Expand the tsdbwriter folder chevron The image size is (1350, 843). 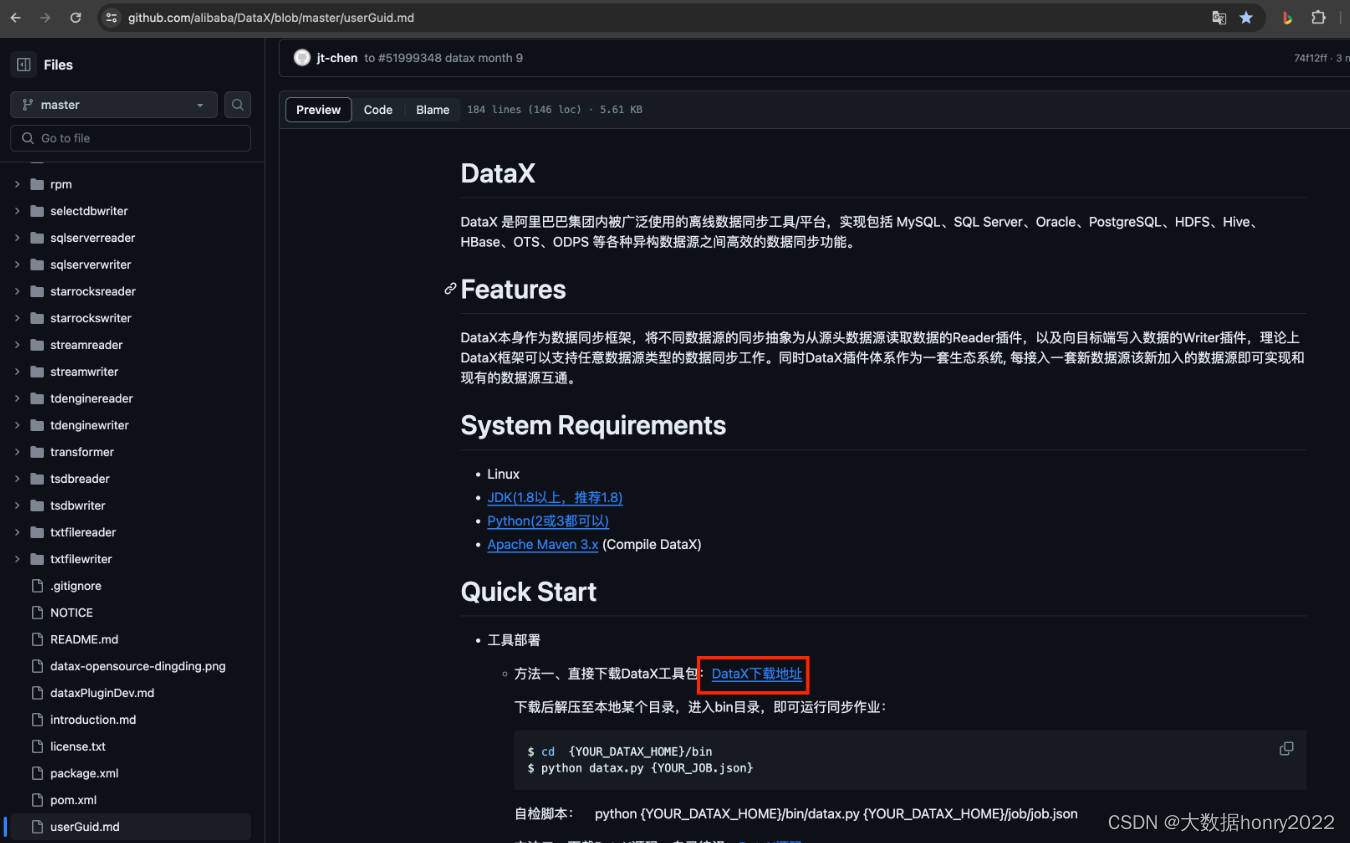17,506
